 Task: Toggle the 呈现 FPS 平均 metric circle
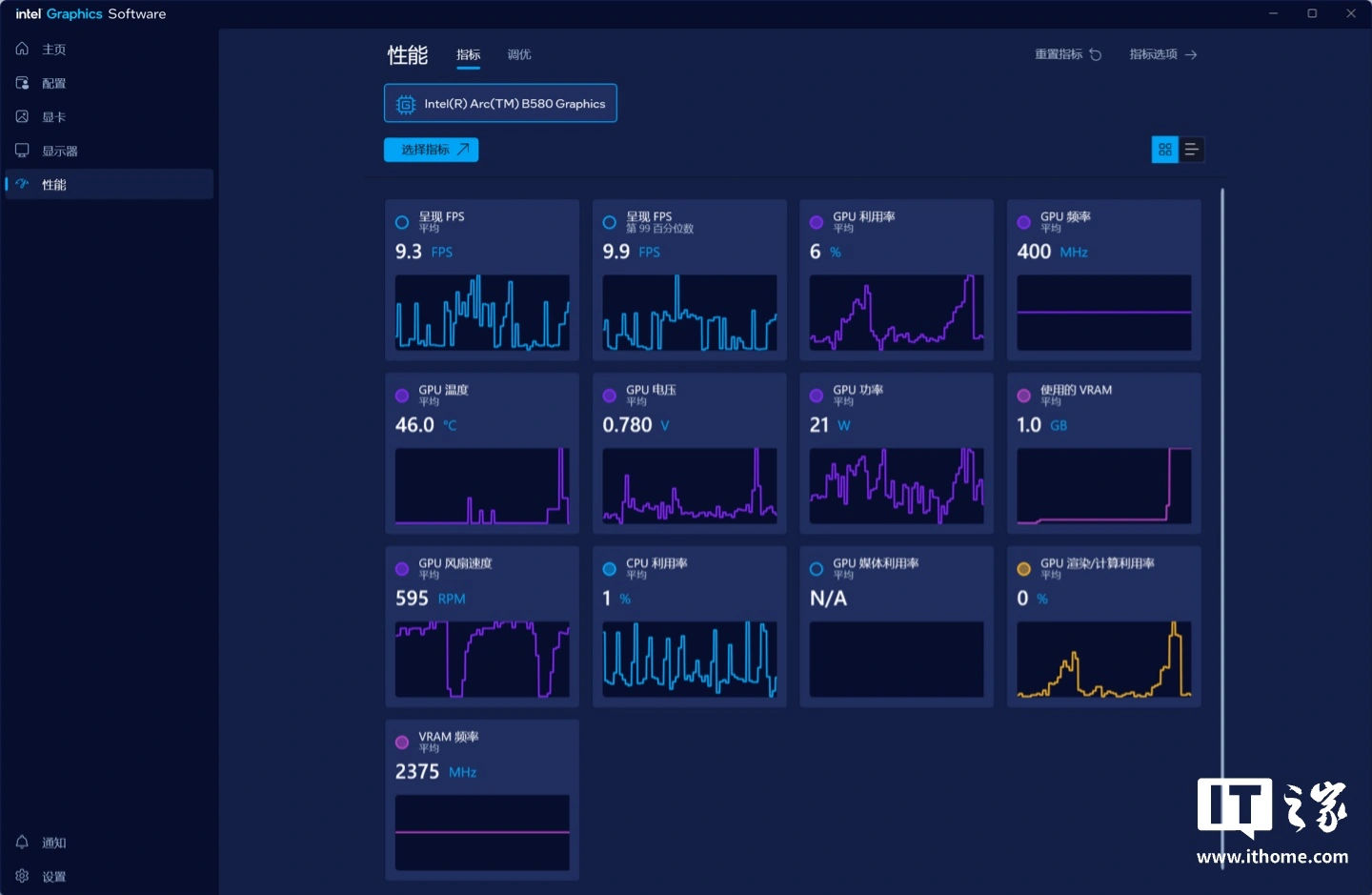[402, 222]
